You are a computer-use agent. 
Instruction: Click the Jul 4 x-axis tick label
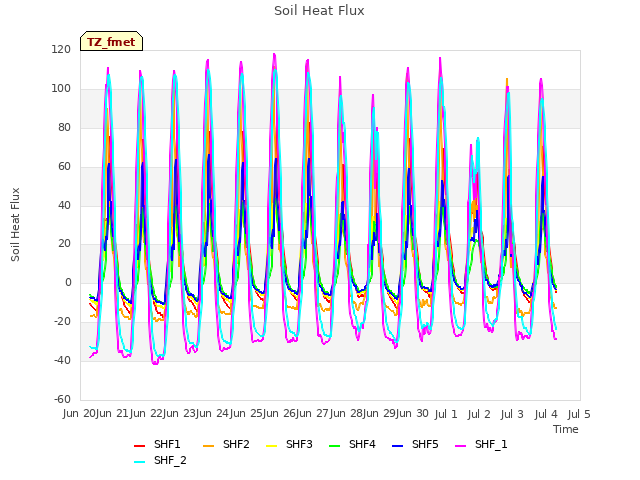click(x=546, y=414)
